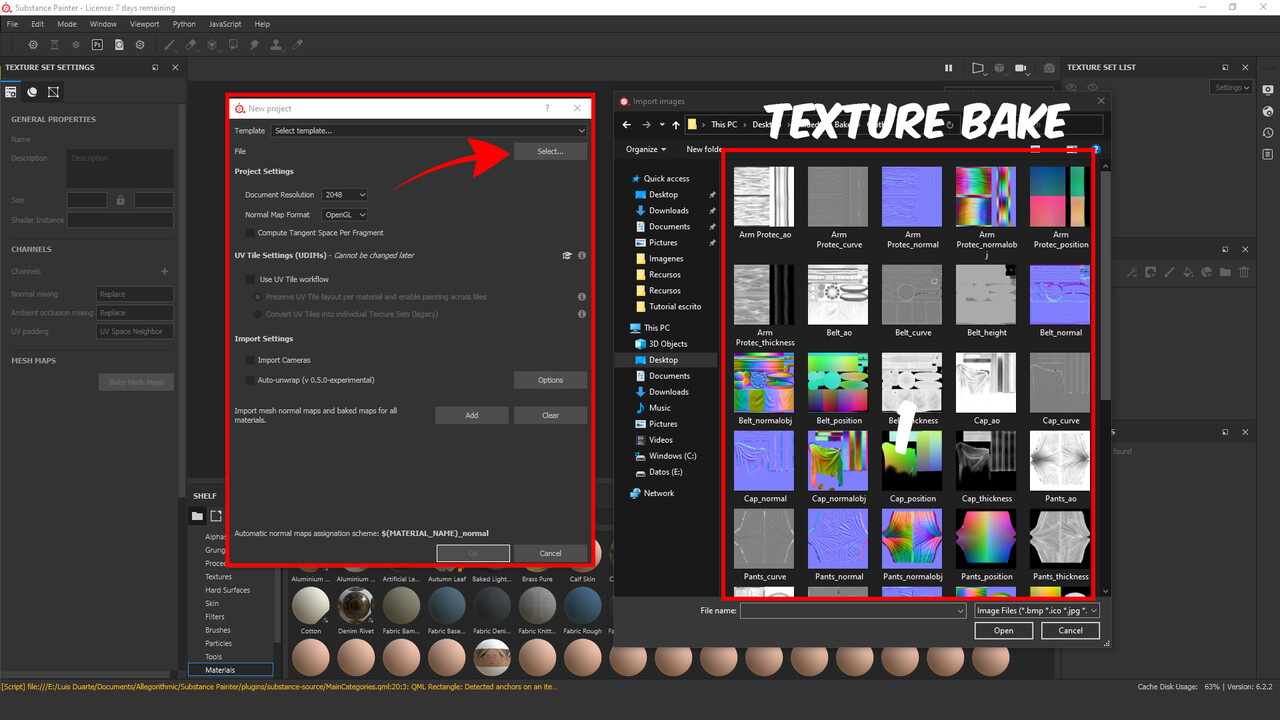The width and height of the screenshot is (1280, 720).
Task: Open the hourglass icon in top toolbar
Action: click(x=54, y=45)
